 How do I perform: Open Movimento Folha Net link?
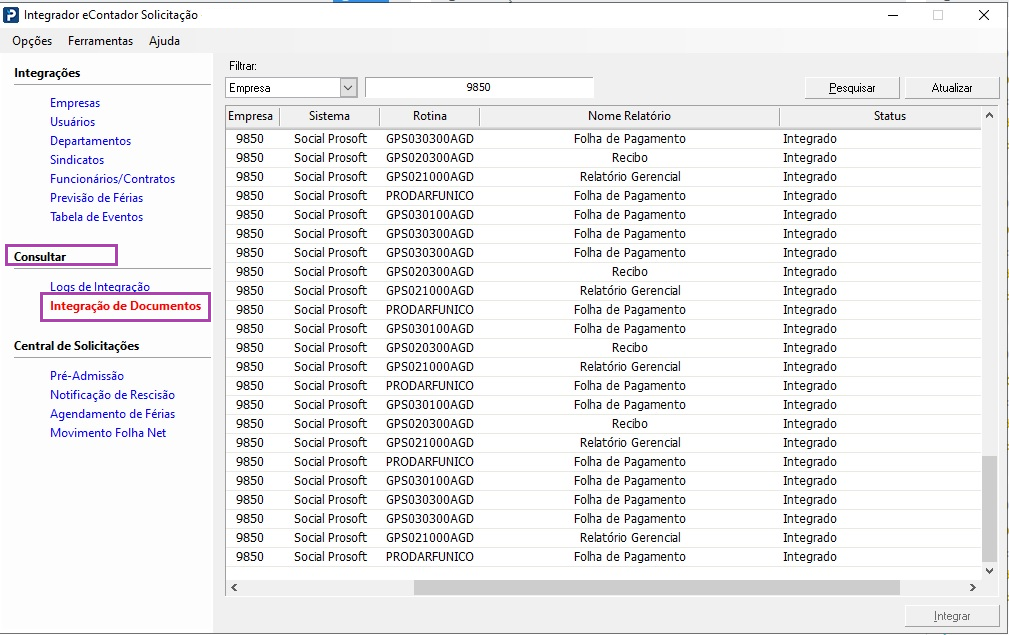108,433
